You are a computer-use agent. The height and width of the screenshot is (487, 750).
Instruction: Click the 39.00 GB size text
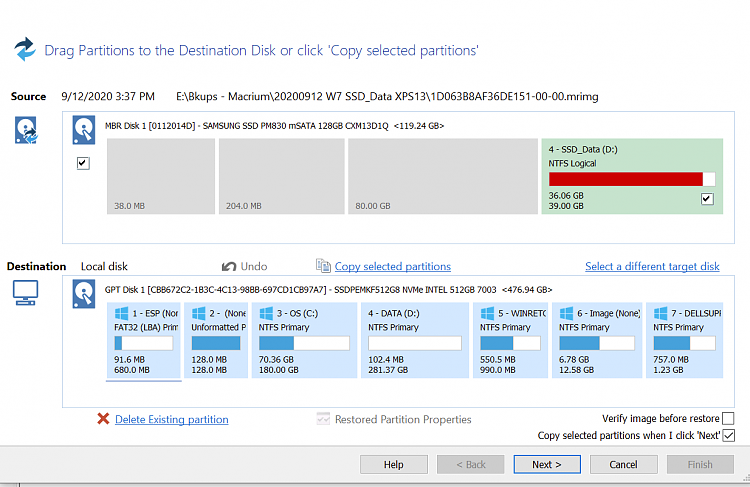(566, 206)
